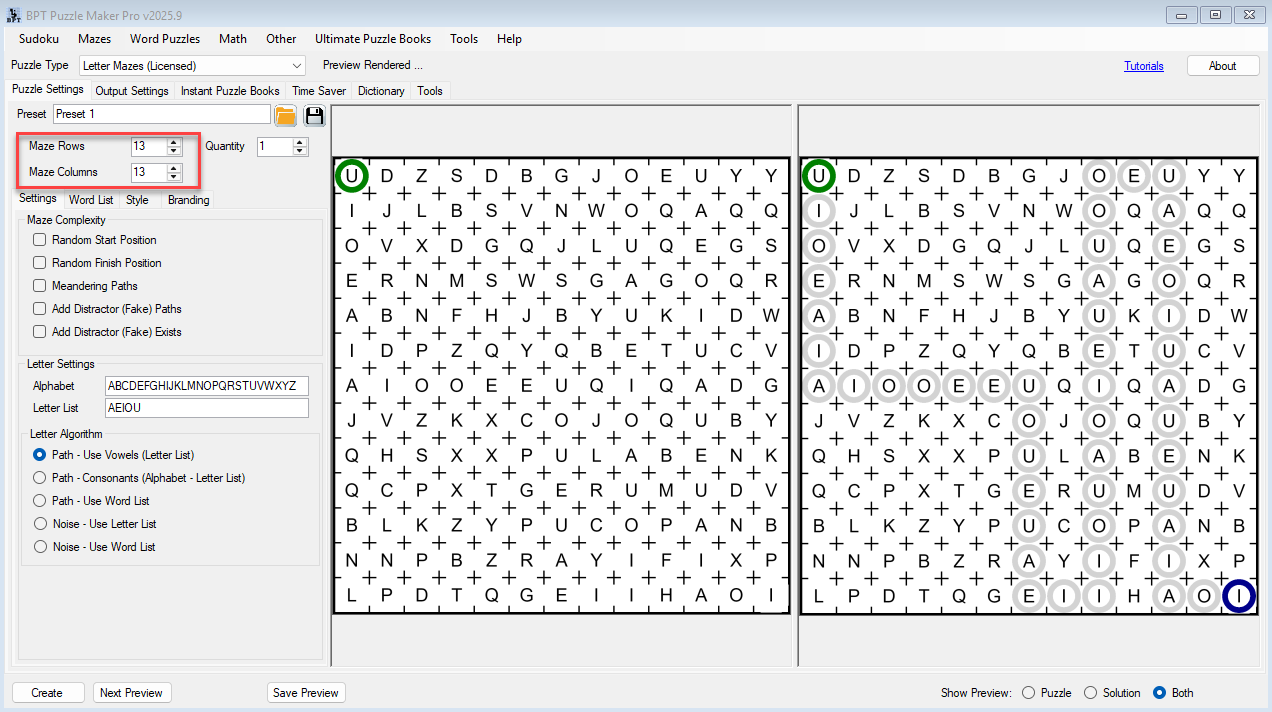The height and width of the screenshot is (712, 1272).
Task: Switch to Dictionary tab
Action: click(381, 91)
